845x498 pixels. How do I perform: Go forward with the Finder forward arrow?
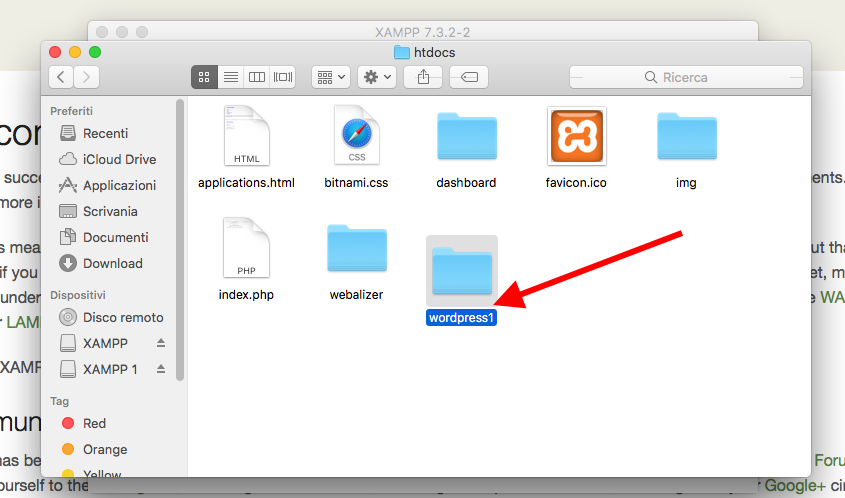(x=87, y=77)
